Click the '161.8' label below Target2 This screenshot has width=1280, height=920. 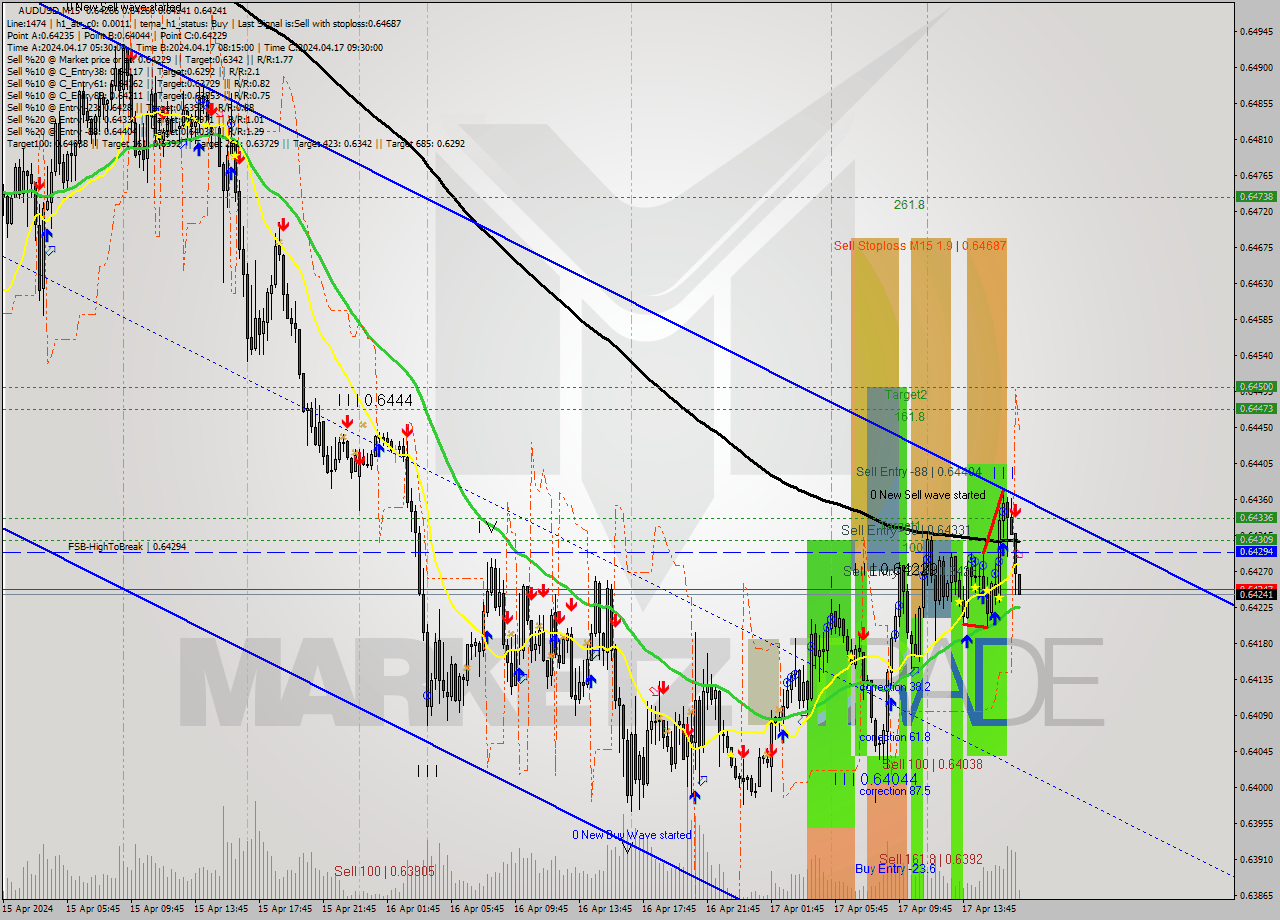point(909,416)
